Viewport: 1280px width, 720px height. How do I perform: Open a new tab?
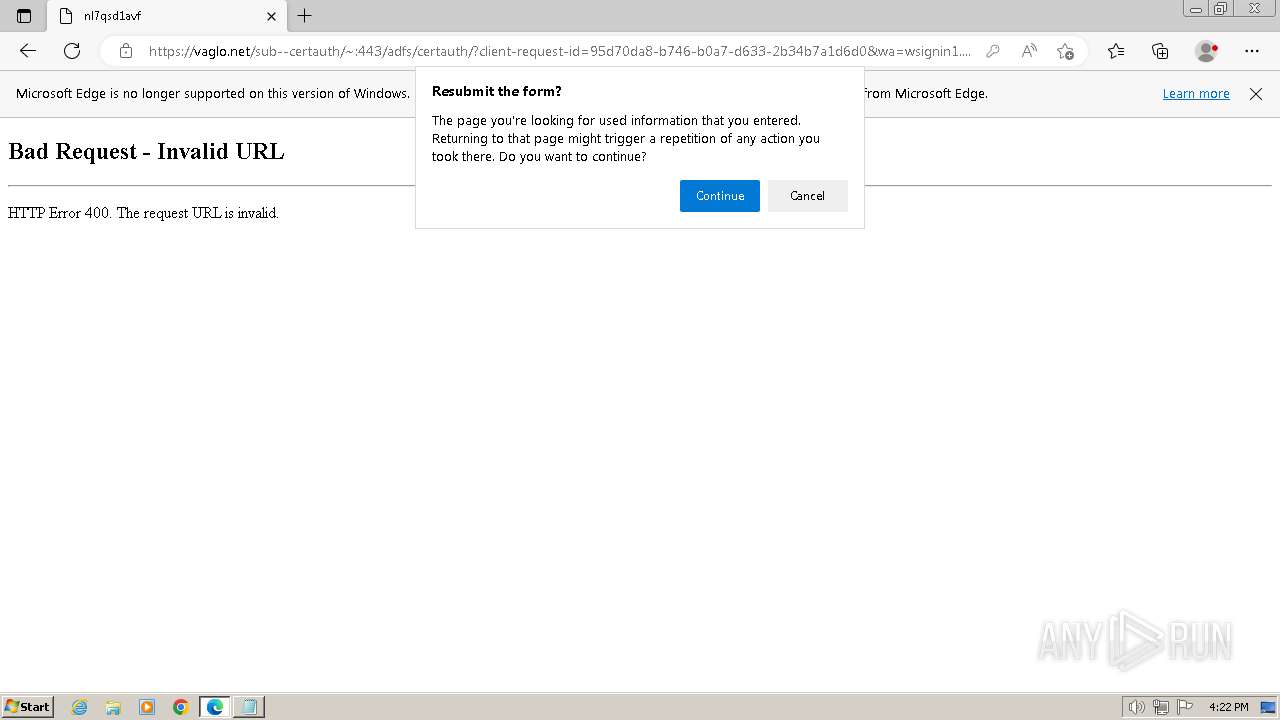(305, 16)
